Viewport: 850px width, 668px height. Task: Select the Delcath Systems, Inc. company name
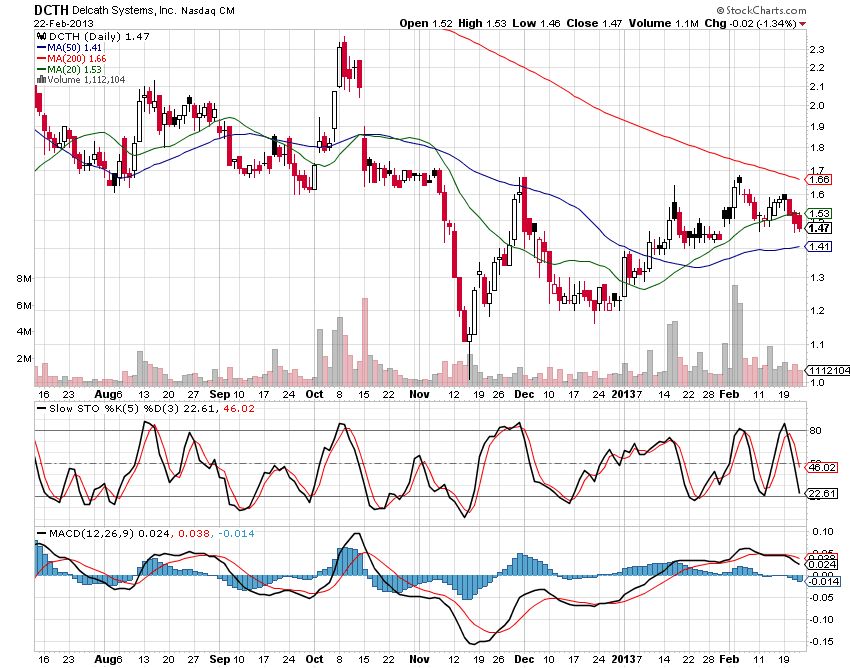click(x=124, y=10)
